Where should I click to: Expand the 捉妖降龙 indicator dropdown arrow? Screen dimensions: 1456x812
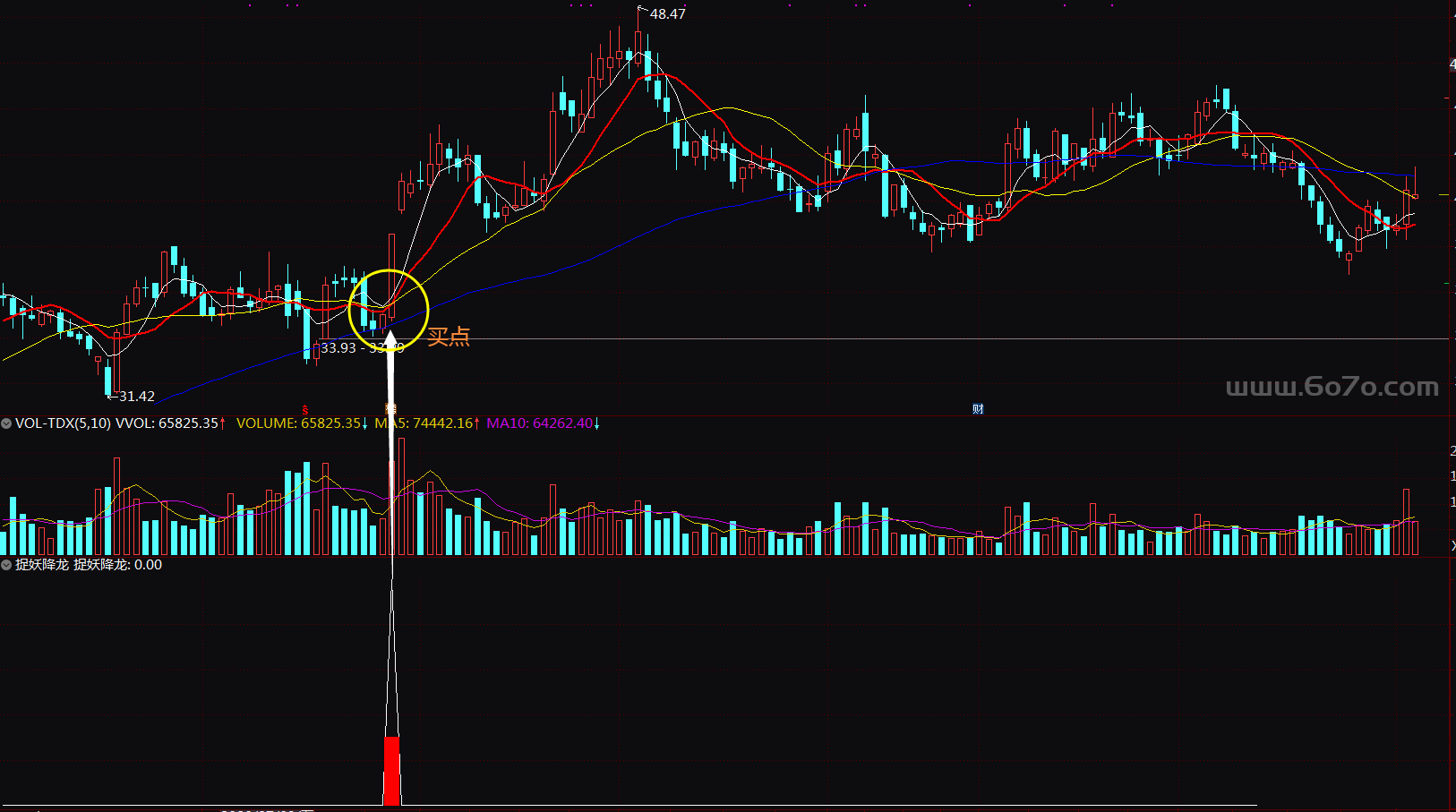6,565
